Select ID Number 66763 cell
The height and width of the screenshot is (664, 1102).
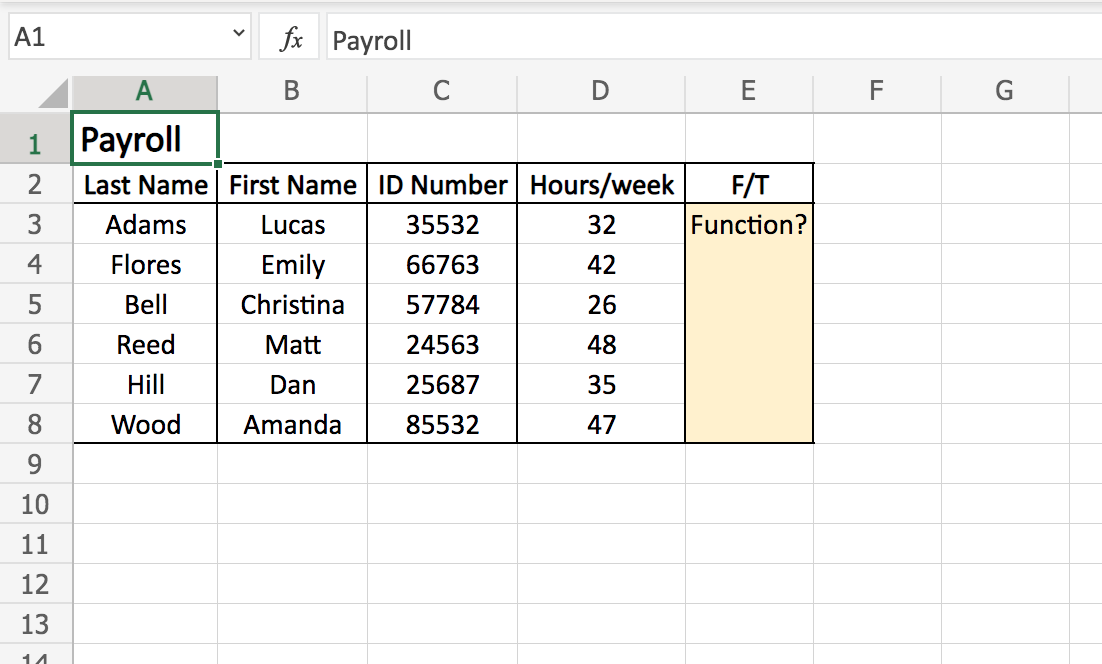click(442, 265)
